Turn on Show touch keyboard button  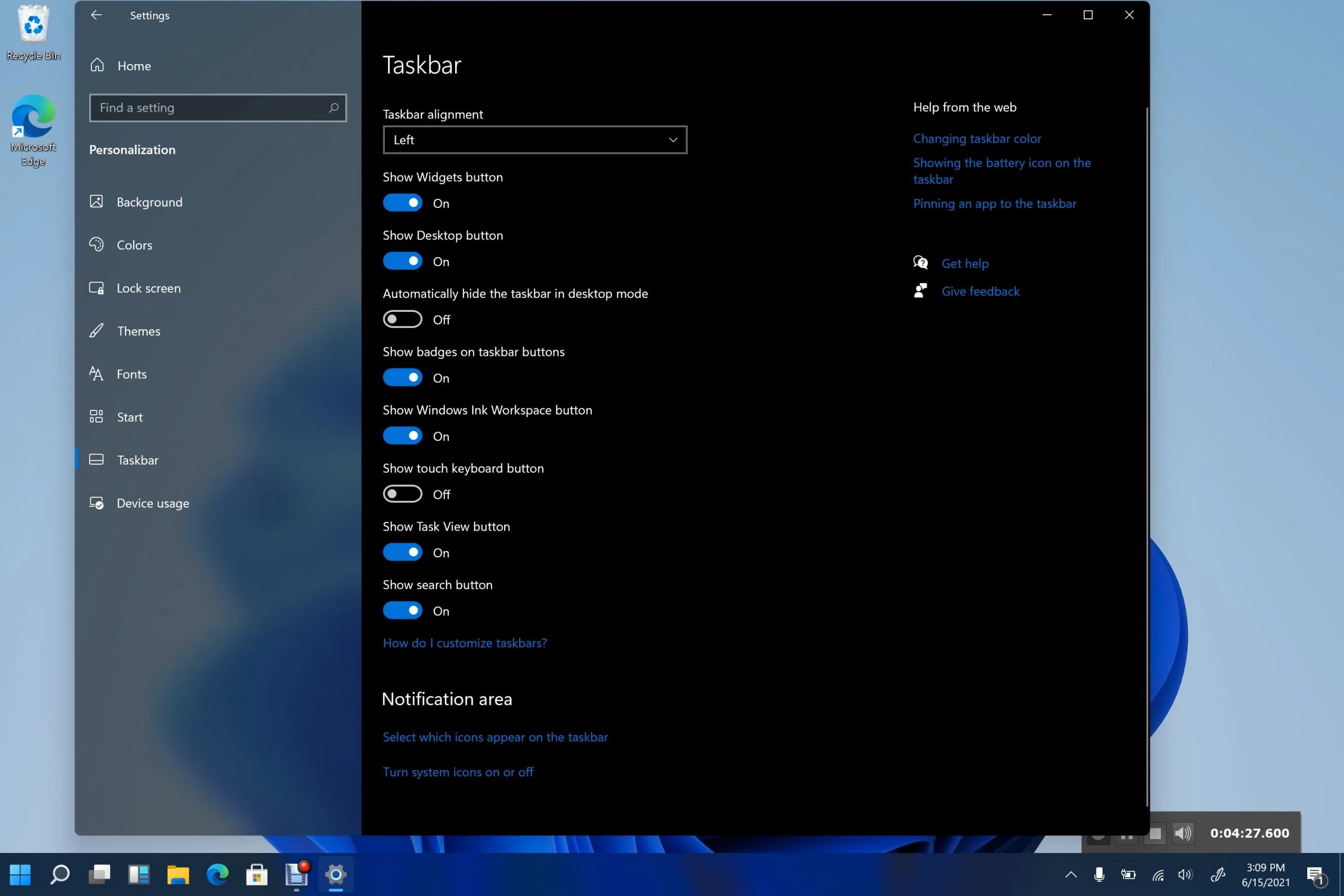(402, 494)
